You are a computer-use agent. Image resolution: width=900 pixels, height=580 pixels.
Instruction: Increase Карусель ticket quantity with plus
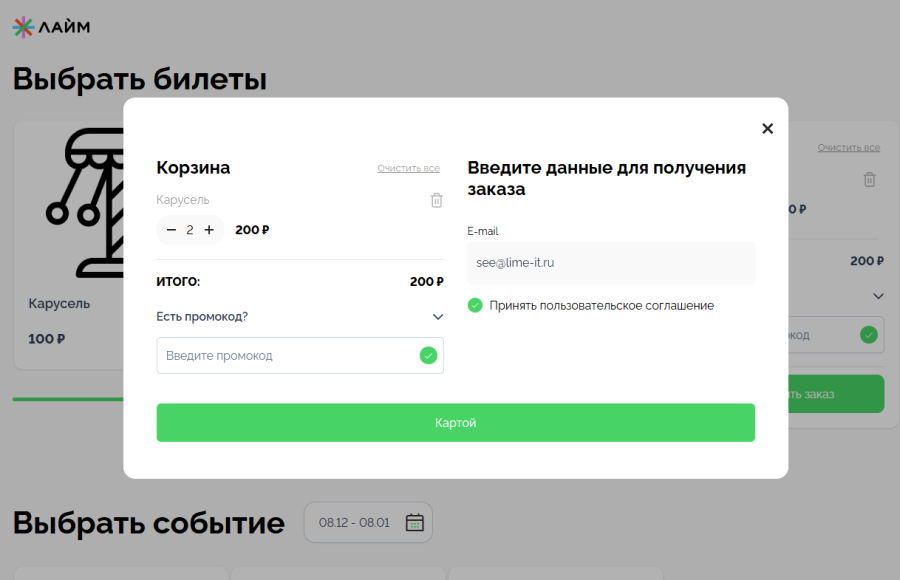(209, 230)
